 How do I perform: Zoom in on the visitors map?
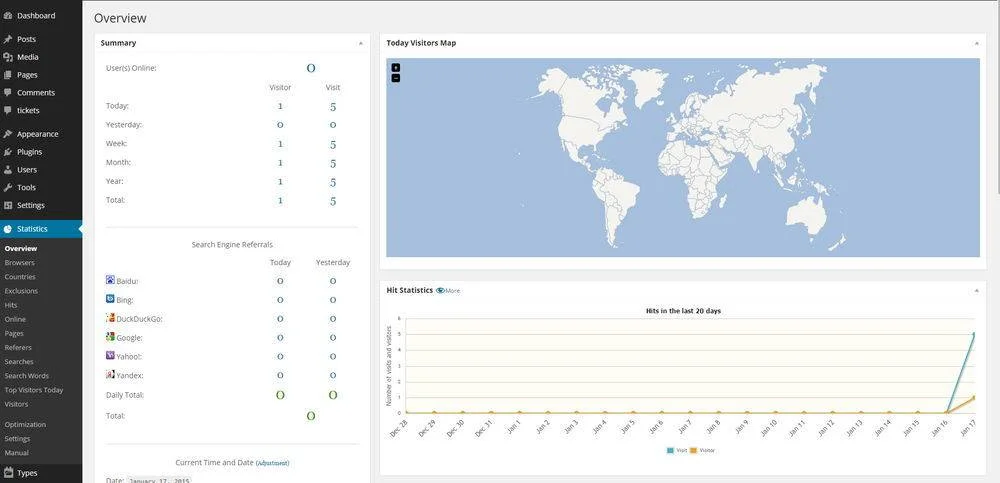[x=396, y=68]
